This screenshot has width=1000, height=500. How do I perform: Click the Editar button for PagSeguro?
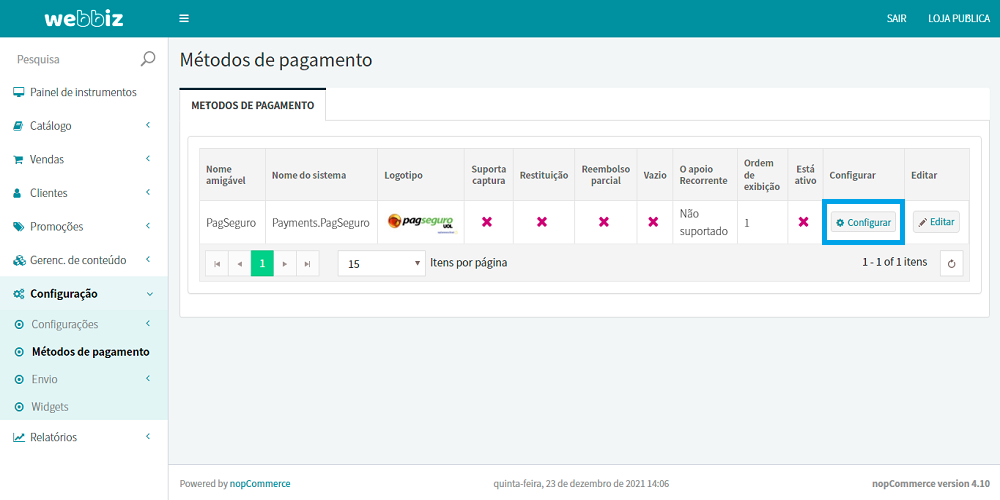coord(936,222)
